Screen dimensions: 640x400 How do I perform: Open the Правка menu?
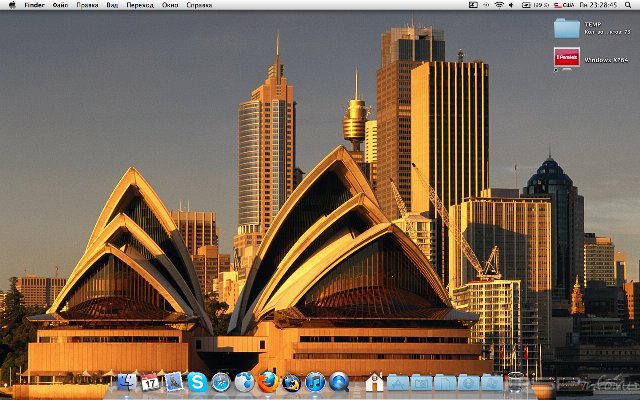click(x=87, y=5)
